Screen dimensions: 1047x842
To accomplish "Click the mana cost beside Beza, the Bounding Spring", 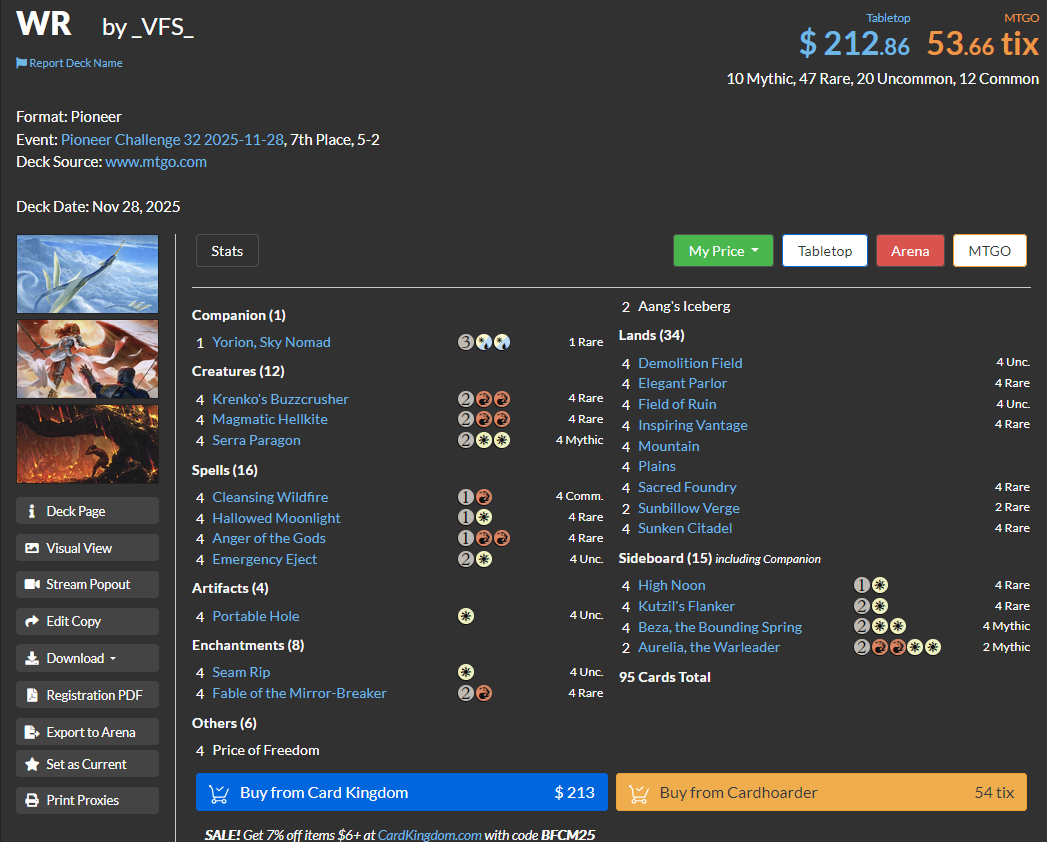I will point(880,626).
